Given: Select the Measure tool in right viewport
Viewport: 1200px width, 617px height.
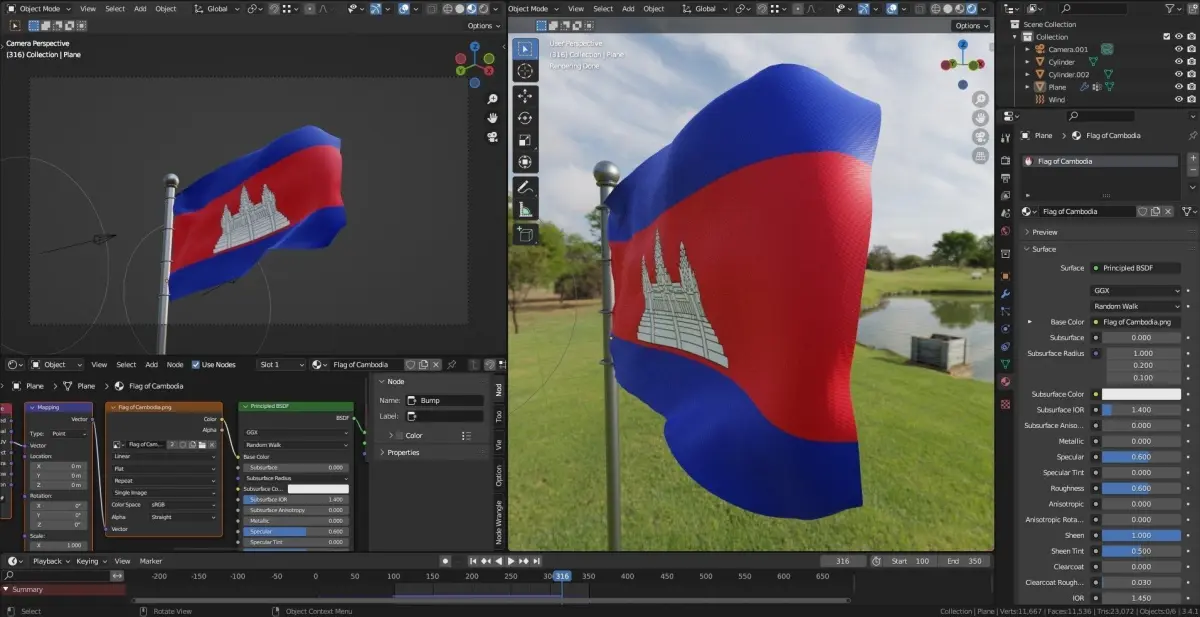Looking at the screenshot, I should point(525,210).
